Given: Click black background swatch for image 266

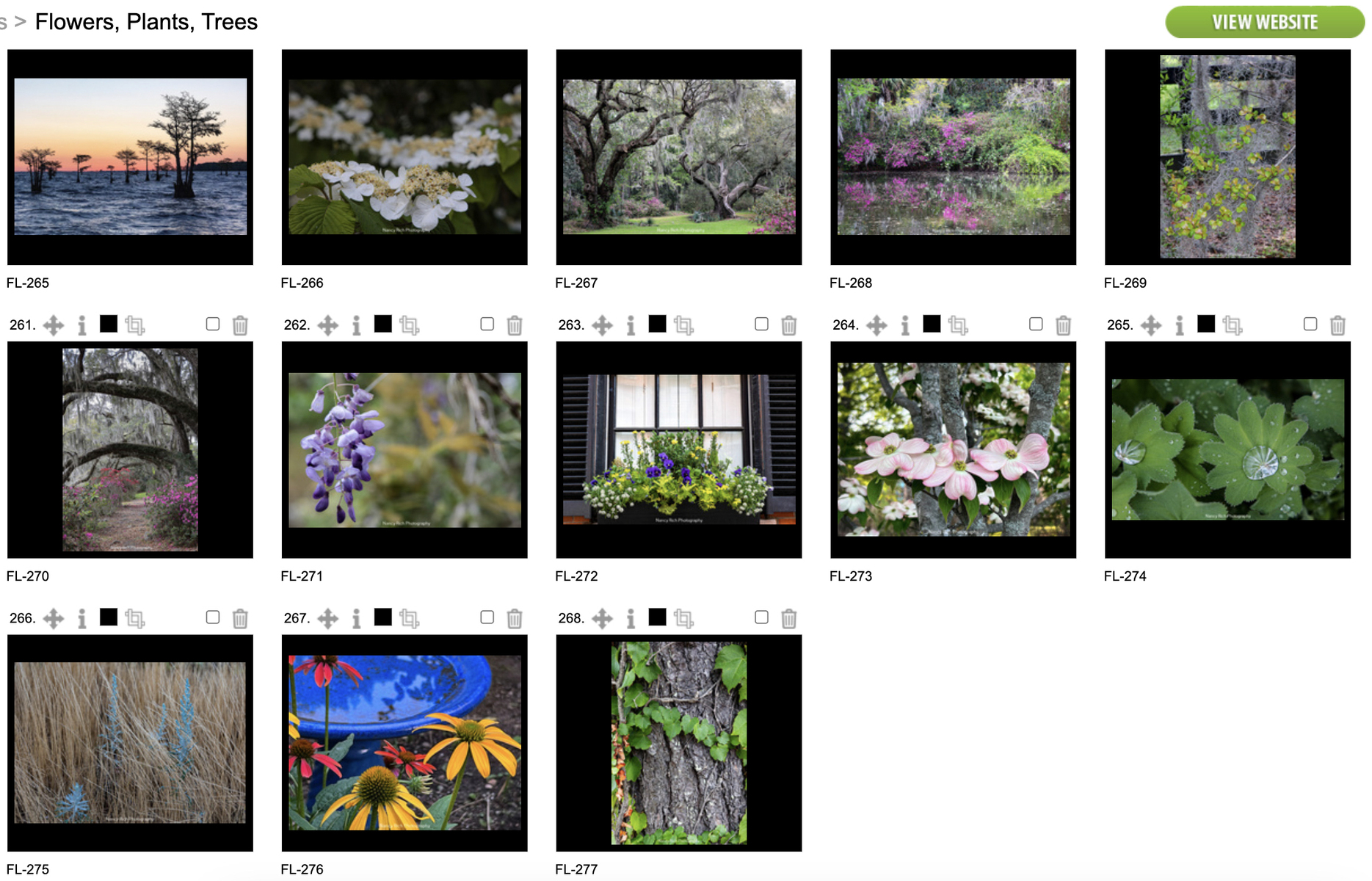Looking at the screenshot, I should tap(109, 617).
